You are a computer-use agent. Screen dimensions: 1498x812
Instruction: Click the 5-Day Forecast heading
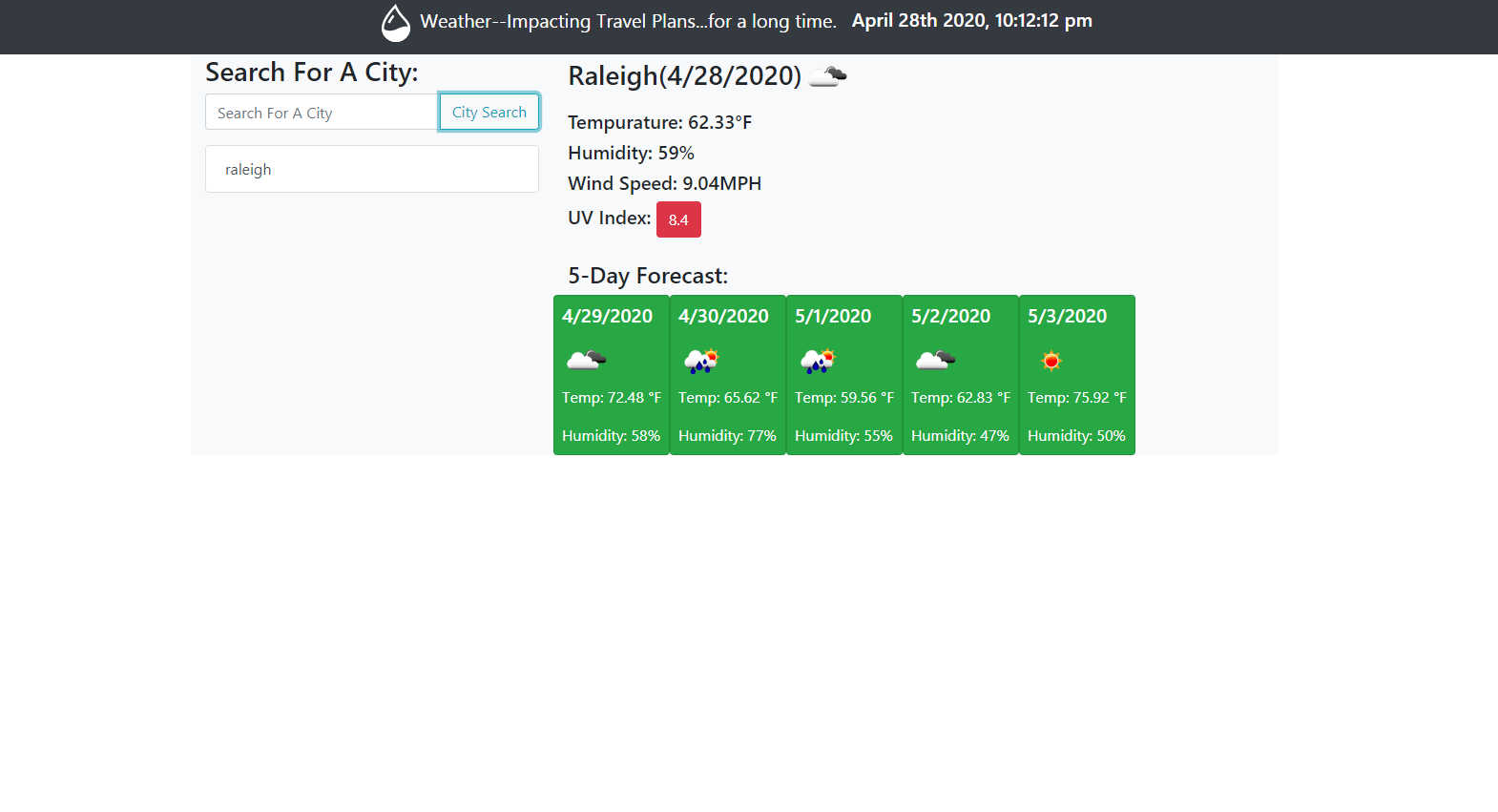[x=648, y=277]
